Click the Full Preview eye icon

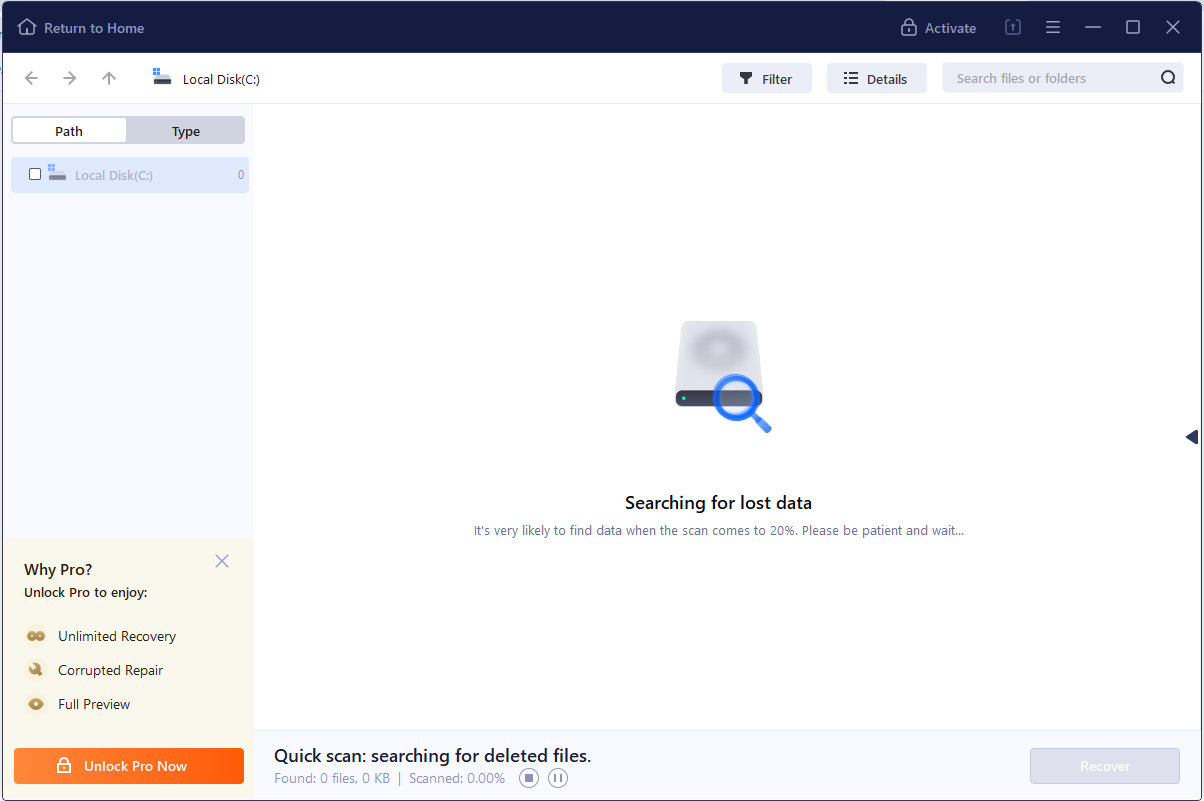coord(36,704)
